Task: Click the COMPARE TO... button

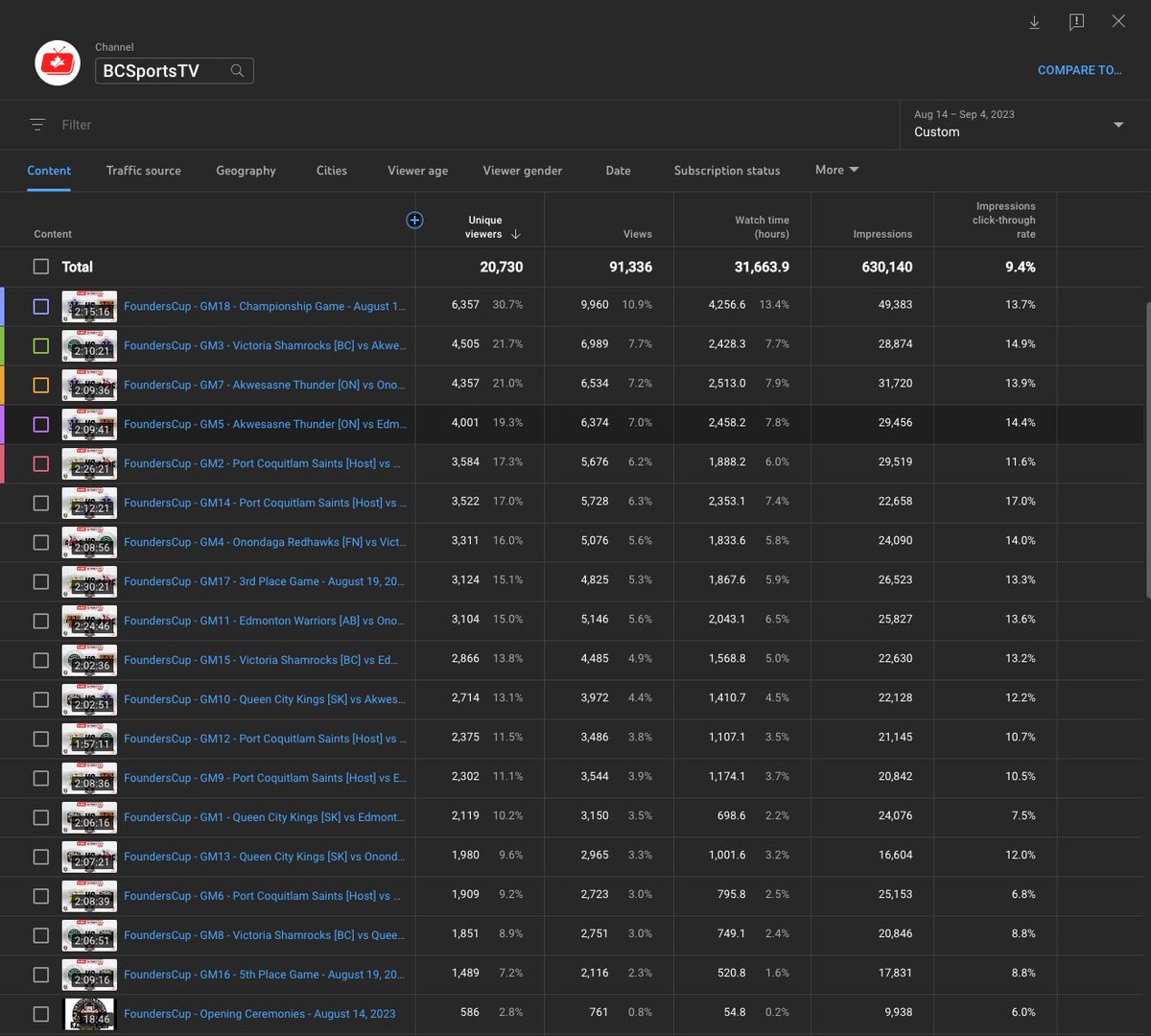Action: point(1079,70)
